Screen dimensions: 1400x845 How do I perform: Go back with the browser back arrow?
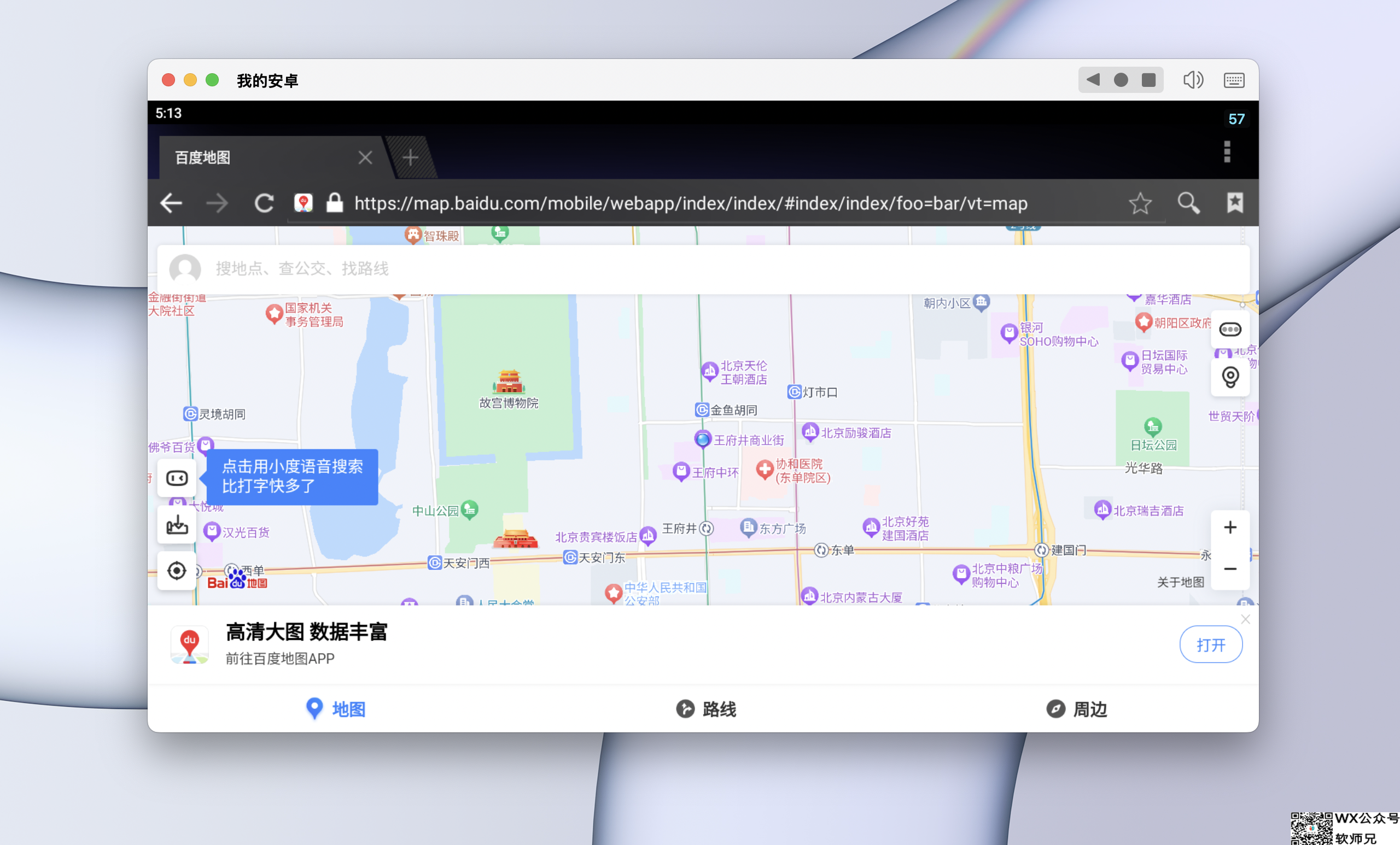[x=171, y=203]
